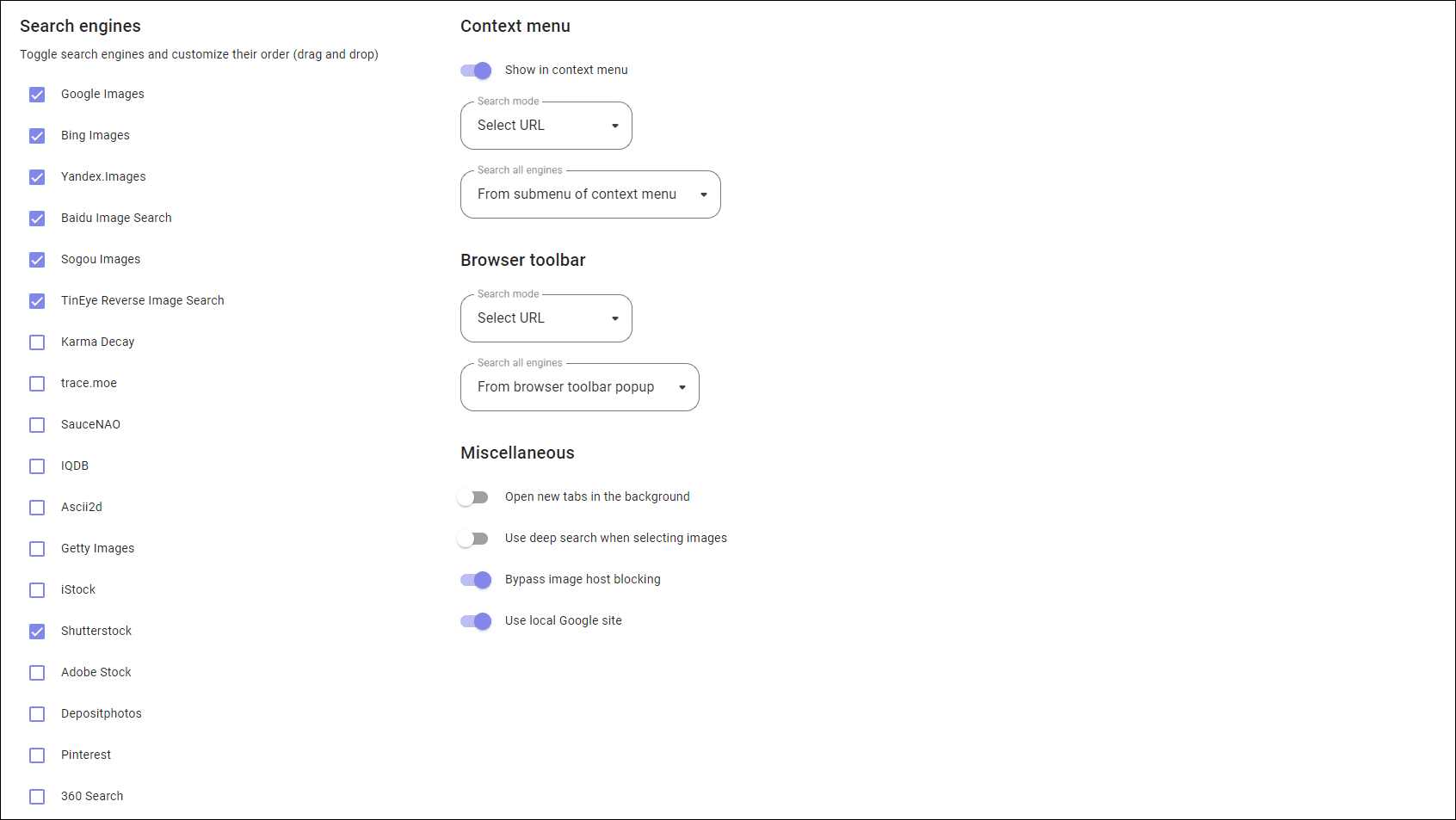Uncheck the Shutterstock checkbox

point(37,632)
